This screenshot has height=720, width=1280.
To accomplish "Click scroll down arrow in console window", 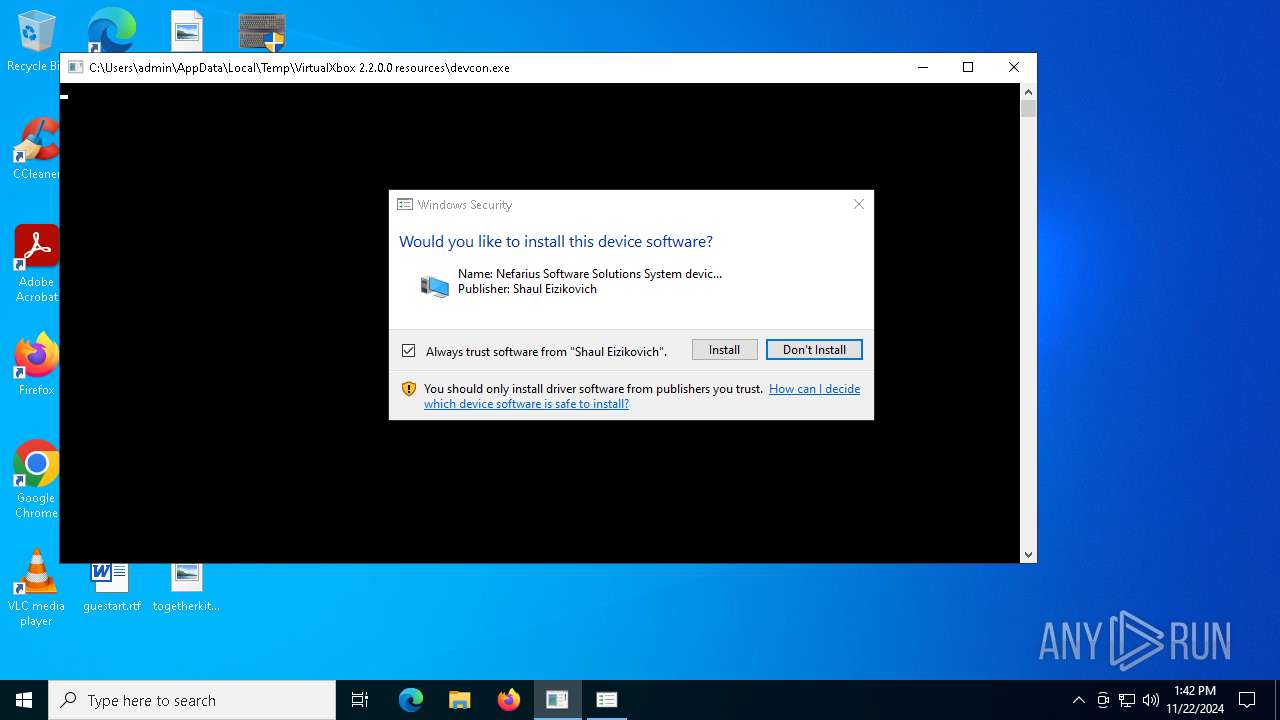I will point(1028,555).
